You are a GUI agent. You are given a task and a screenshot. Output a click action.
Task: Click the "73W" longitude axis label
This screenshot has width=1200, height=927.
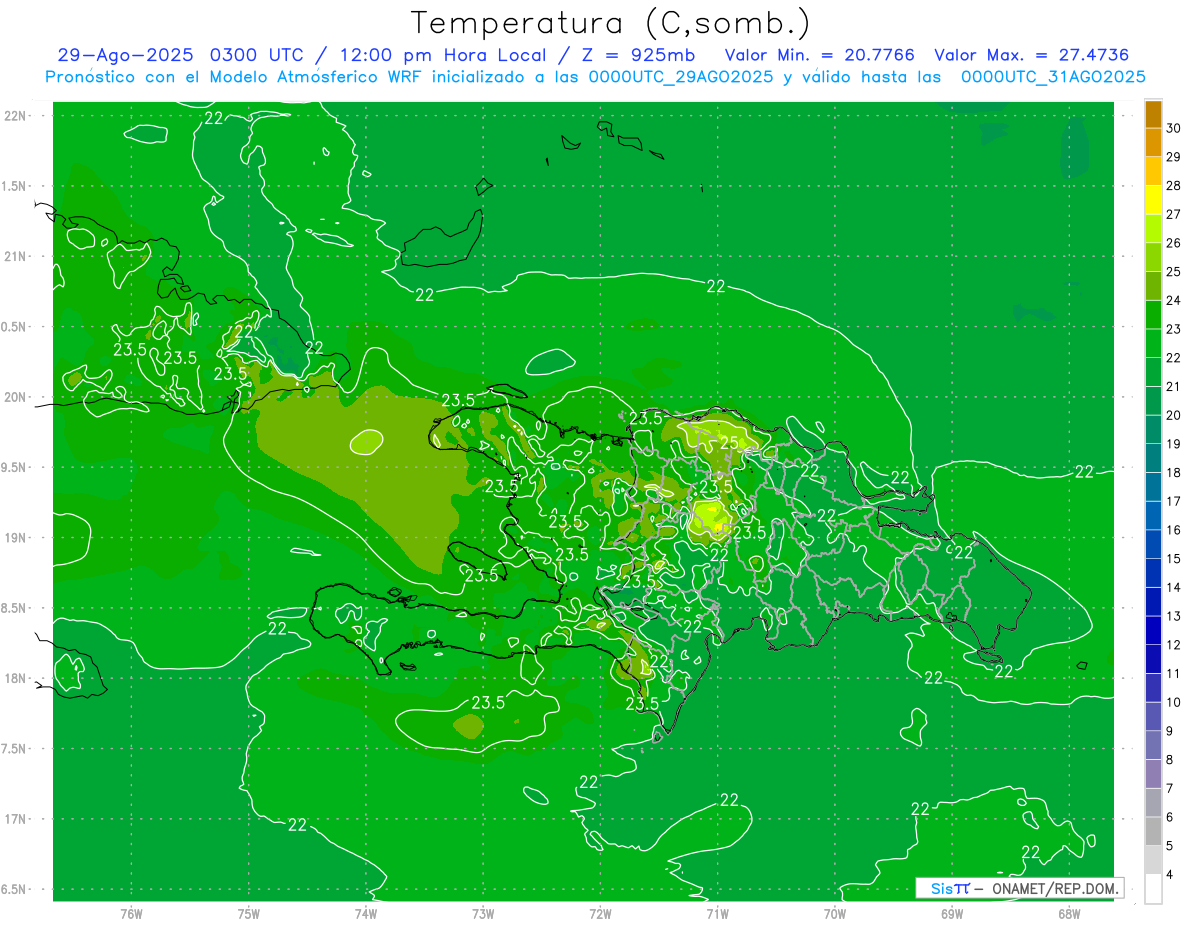click(483, 914)
